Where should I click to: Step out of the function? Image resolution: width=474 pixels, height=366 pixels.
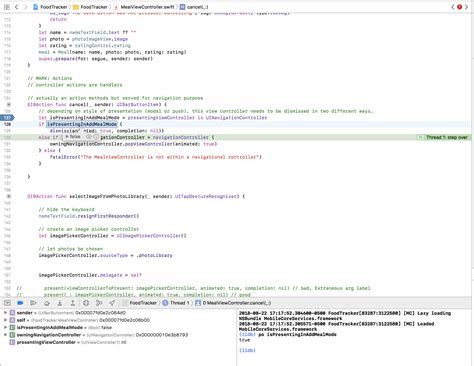pyautogui.click(x=72, y=303)
